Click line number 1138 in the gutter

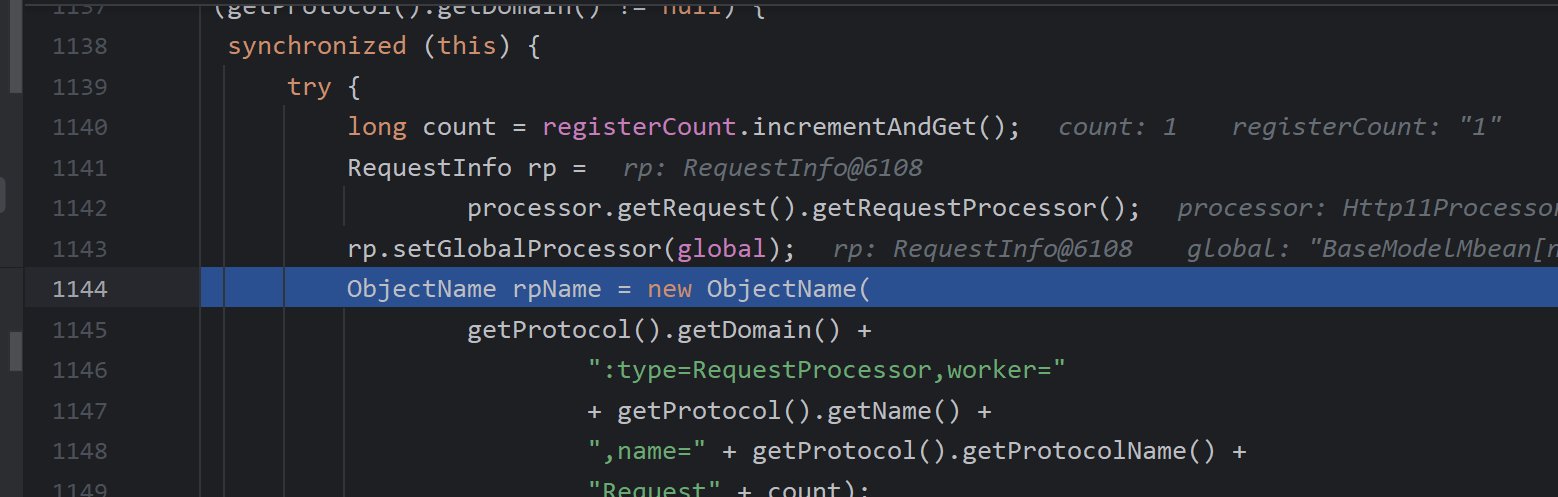click(x=79, y=46)
